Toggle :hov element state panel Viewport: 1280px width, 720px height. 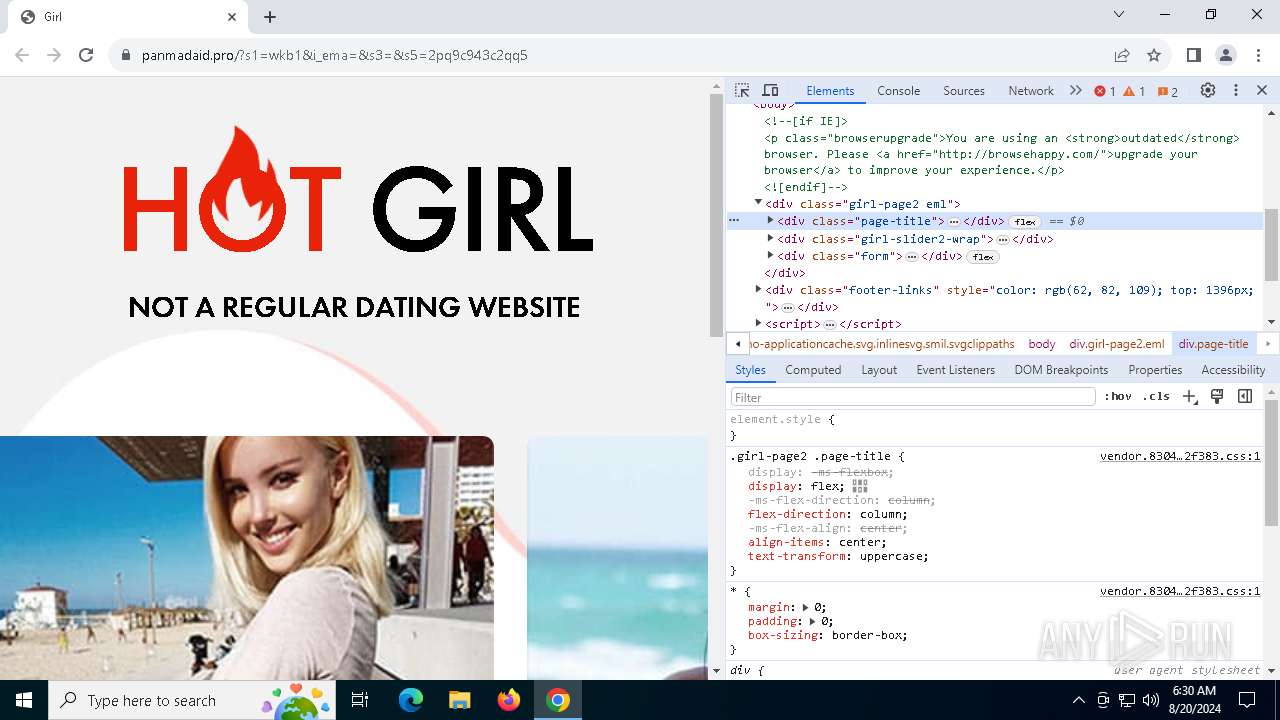click(1118, 396)
